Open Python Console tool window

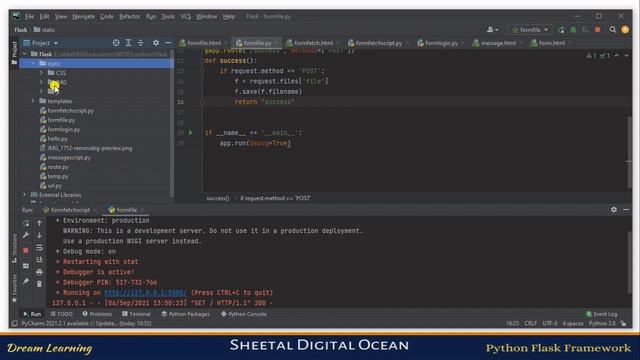[244, 314]
